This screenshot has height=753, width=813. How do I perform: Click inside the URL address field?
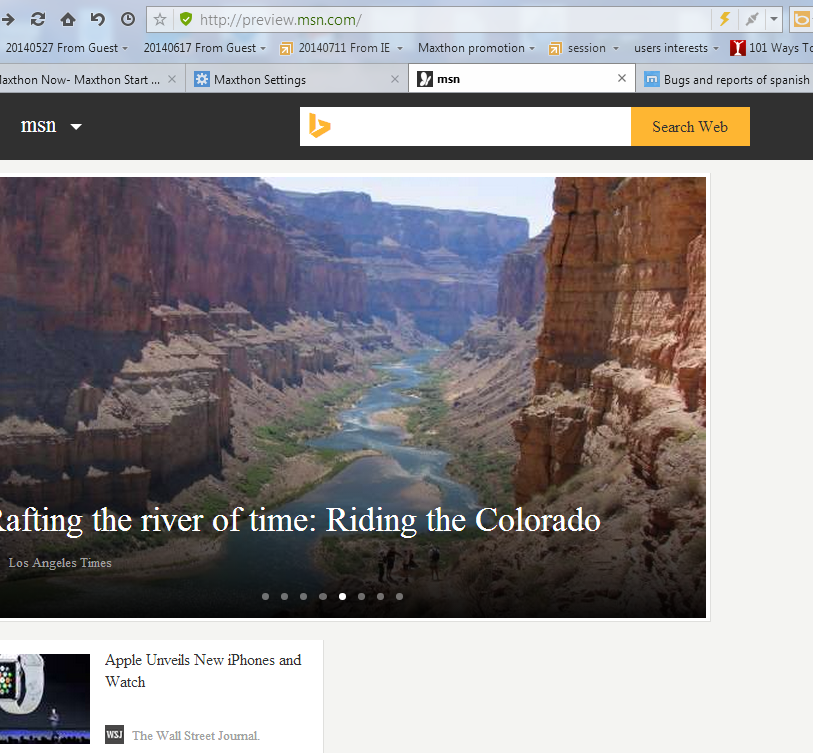[x=451, y=20]
